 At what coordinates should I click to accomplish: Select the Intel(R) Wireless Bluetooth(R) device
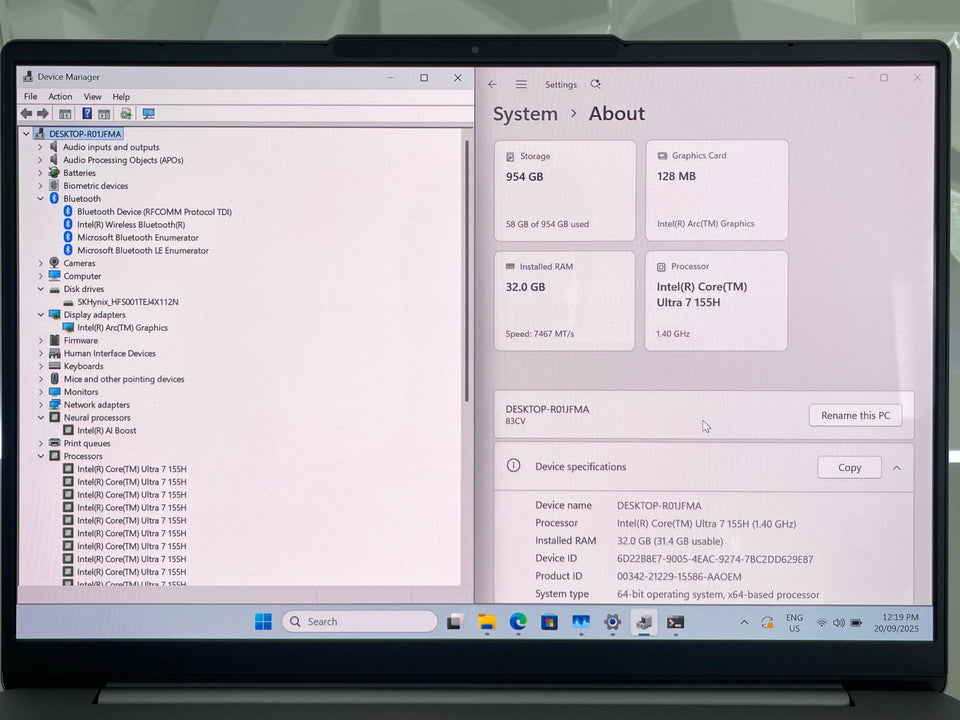click(131, 225)
